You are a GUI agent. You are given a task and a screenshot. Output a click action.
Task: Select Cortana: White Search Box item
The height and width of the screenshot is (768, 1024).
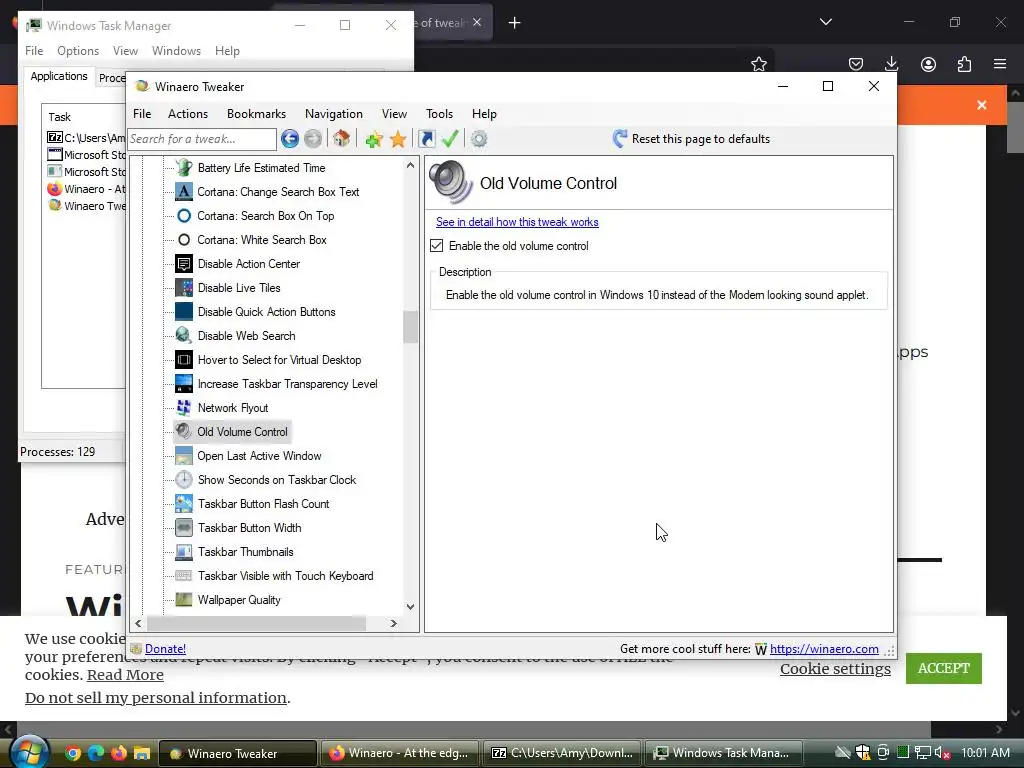pyautogui.click(x=262, y=240)
